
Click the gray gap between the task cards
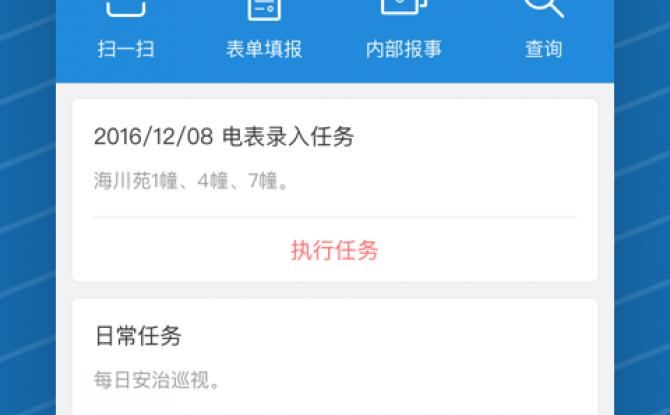tap(335, 290)
